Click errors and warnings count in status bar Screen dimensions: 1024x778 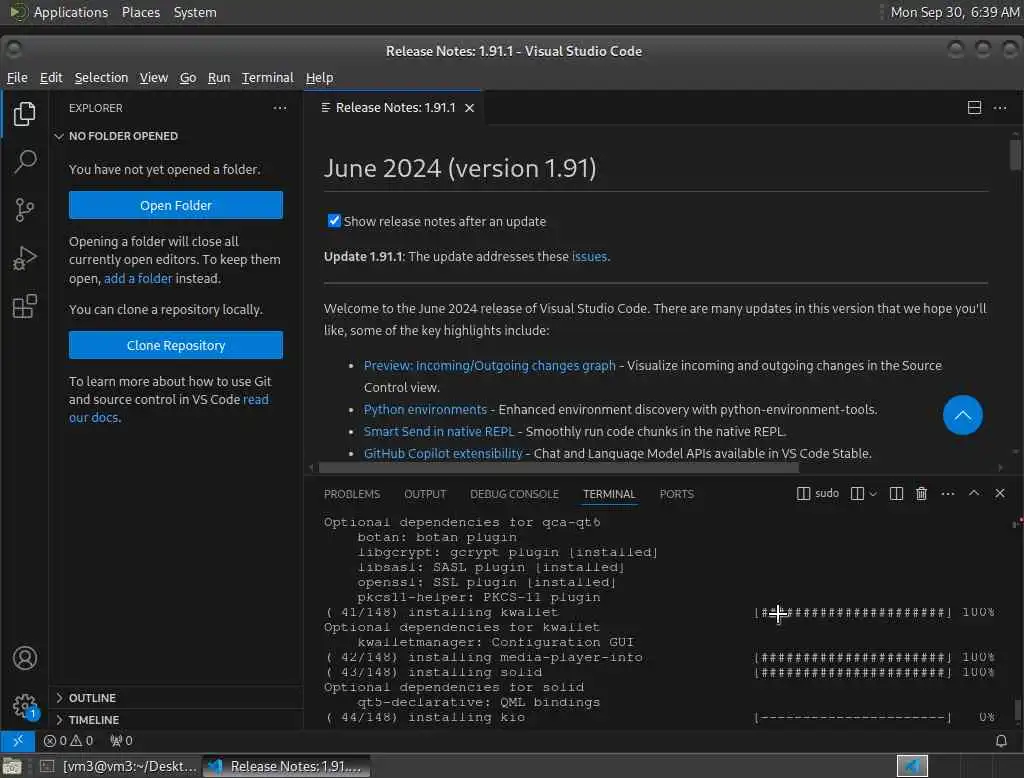click(69, 741)
